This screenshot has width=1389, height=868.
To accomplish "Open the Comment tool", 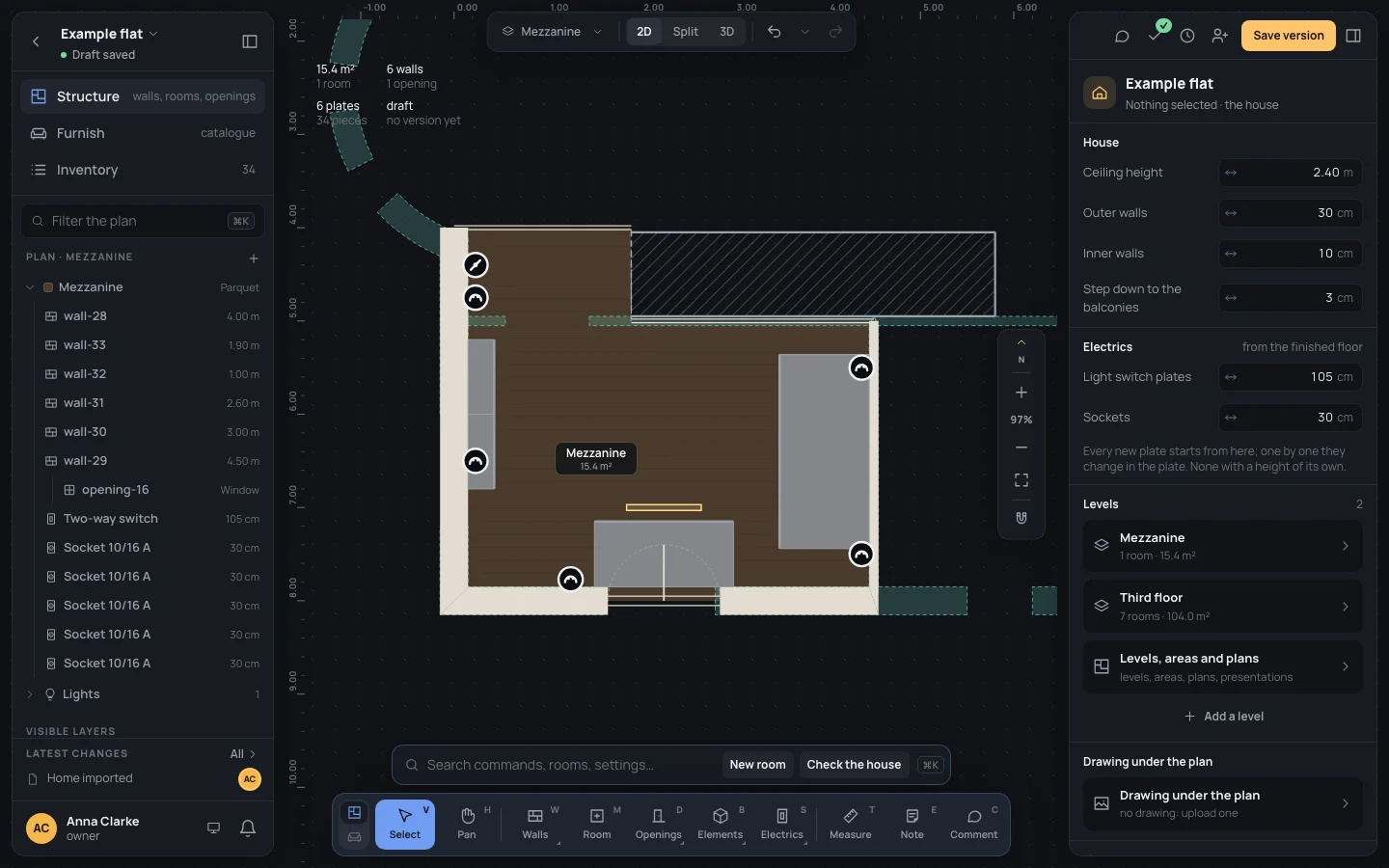I will pos(974,824).
